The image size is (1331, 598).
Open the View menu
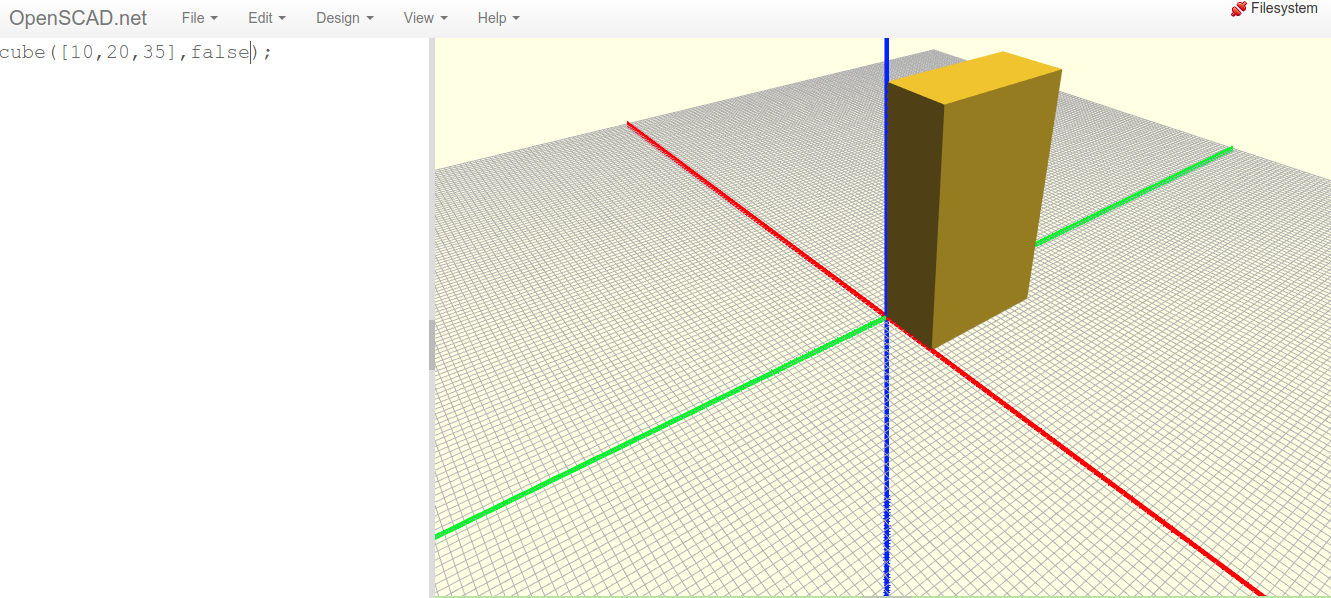click(x=425, y=18)
